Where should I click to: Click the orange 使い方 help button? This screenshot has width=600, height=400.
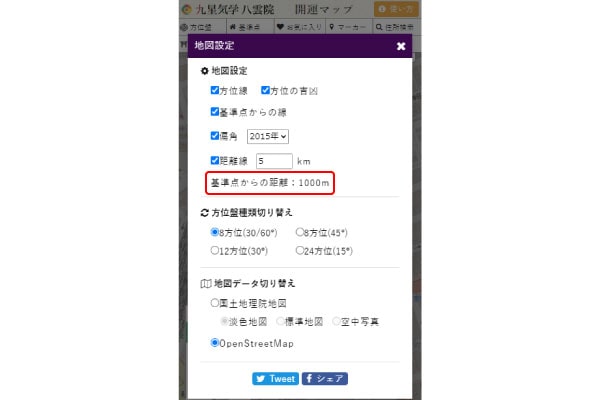tap(396, 9)
